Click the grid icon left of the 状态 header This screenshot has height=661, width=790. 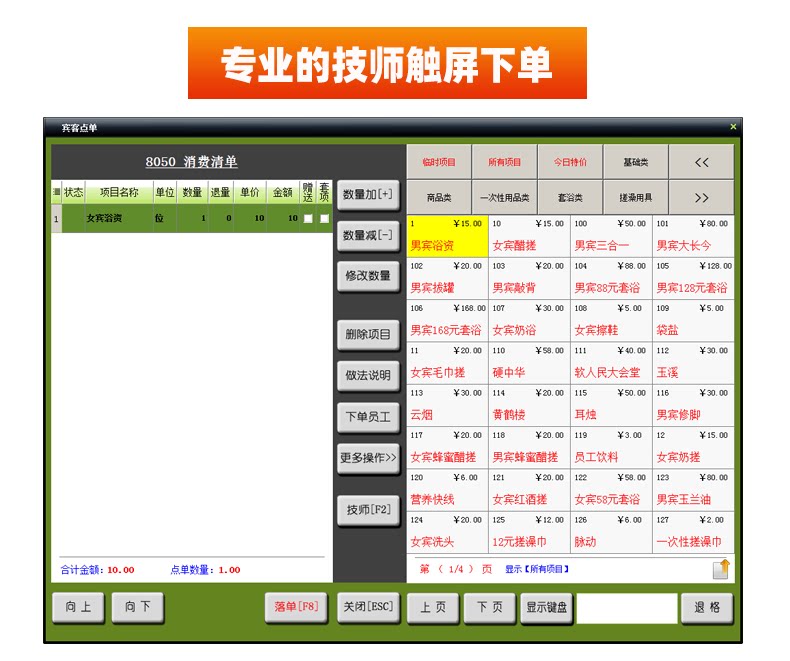56,192
